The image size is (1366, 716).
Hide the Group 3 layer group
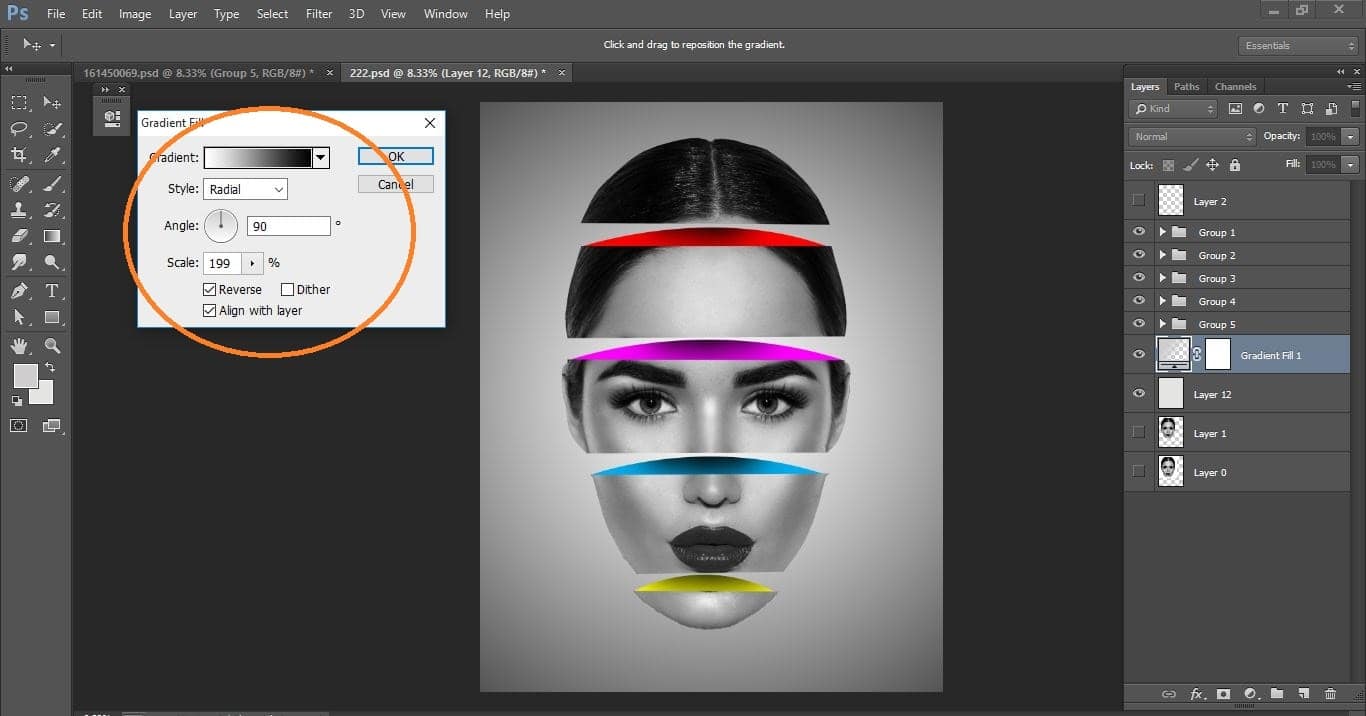click(1138, 277)
